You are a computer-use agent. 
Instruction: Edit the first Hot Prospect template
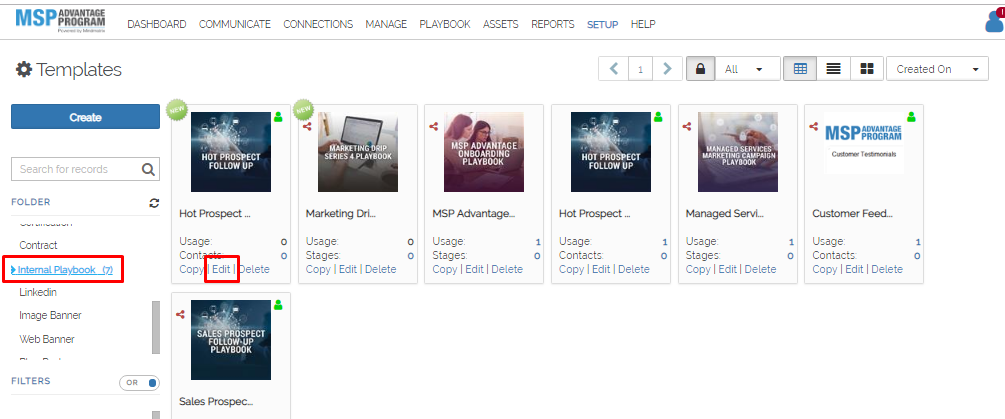(x=221, y=269)
